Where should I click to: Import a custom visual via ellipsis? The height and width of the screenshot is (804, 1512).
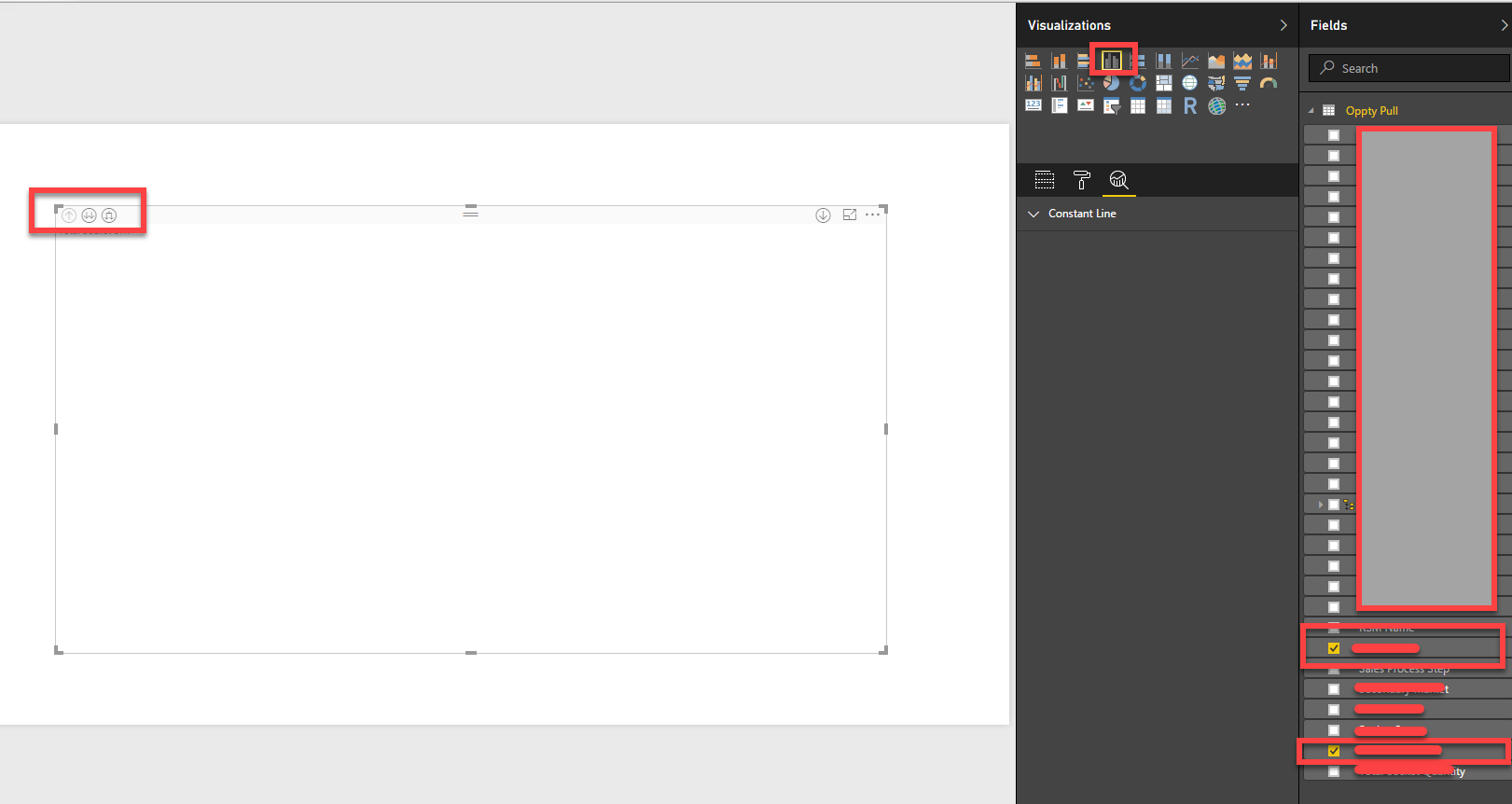click(x=1242, y=104)
